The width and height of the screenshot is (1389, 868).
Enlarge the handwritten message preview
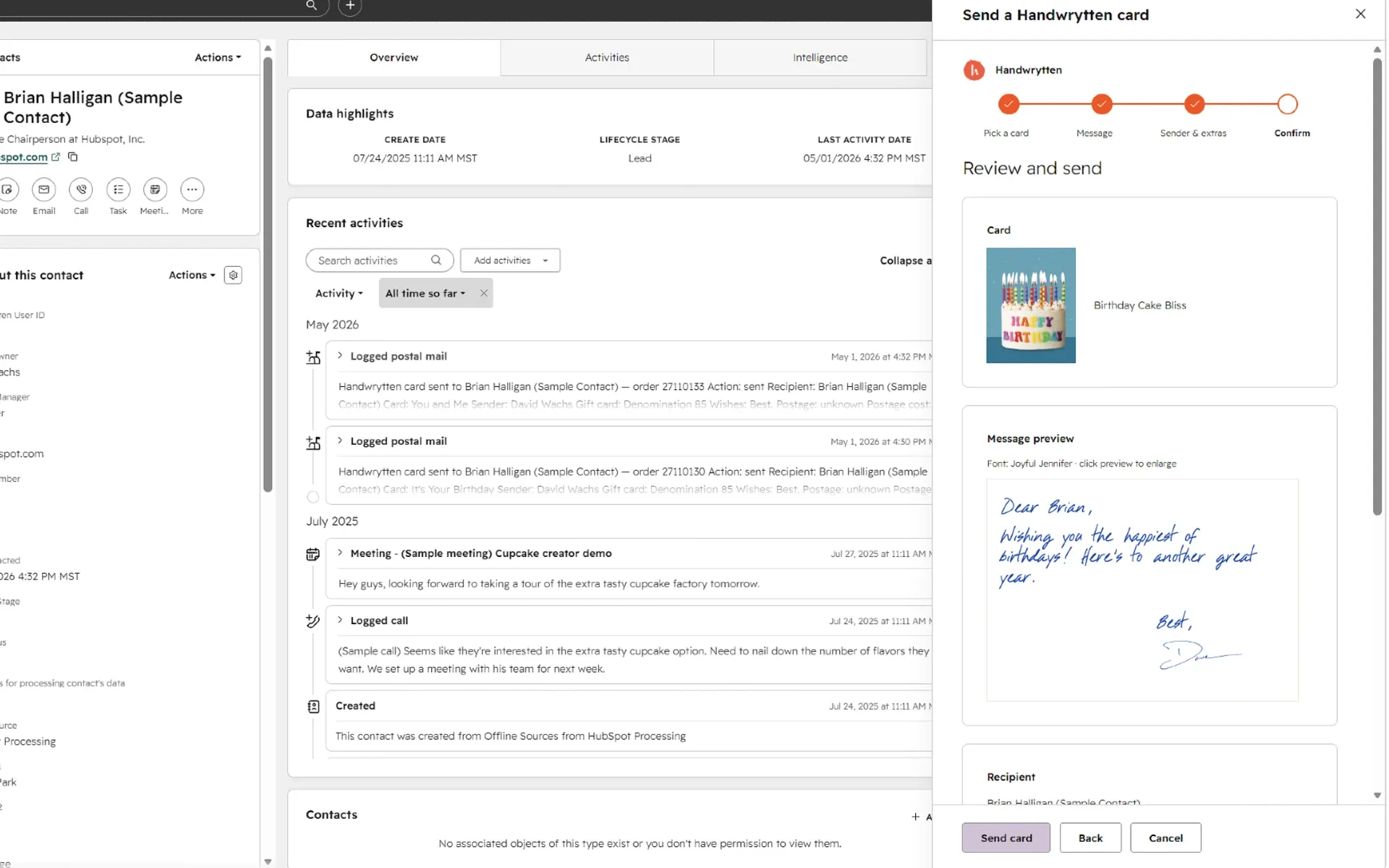click(1142, 590)
